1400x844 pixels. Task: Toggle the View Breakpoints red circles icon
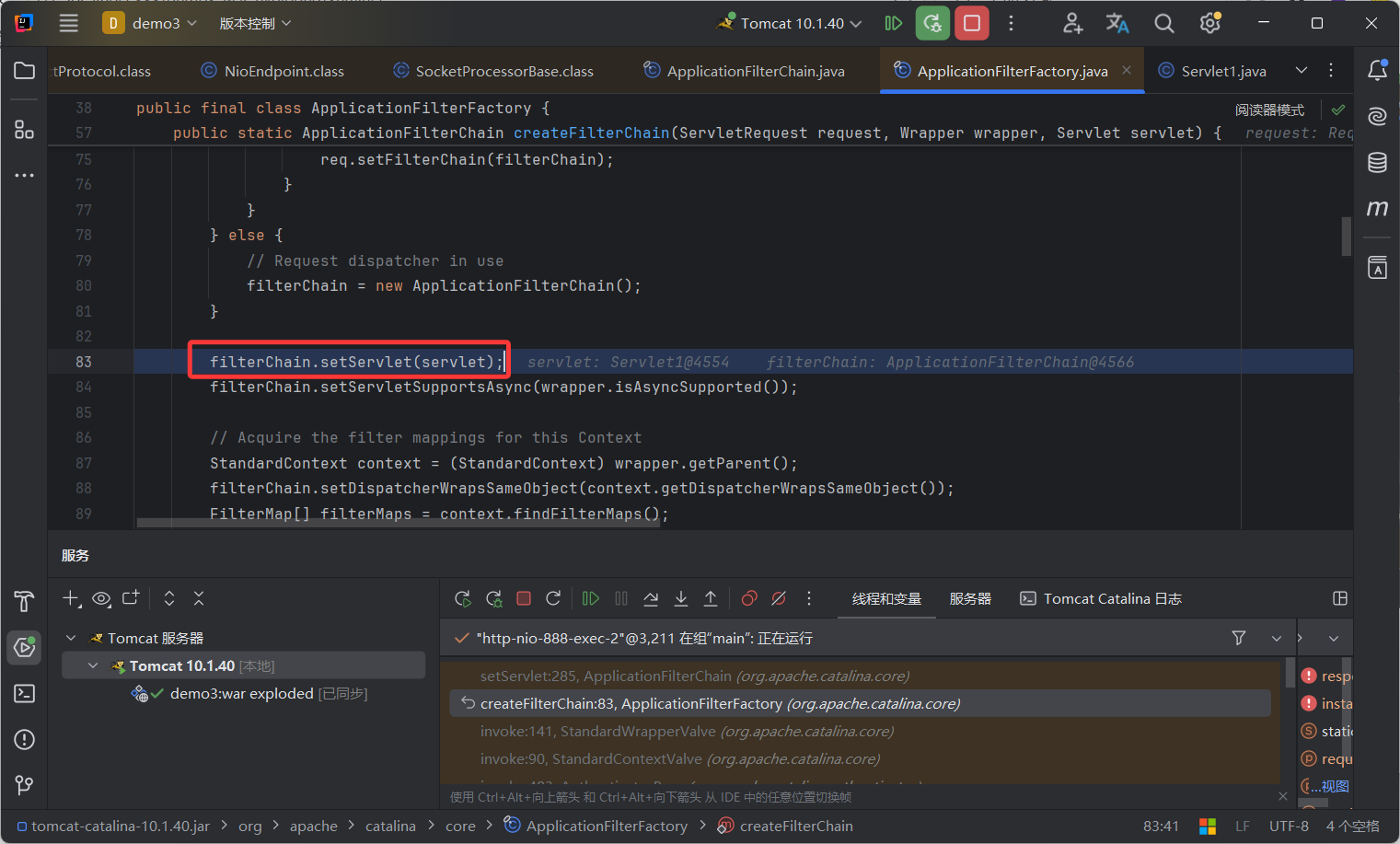pyautogui.click(x=749, y=599)
